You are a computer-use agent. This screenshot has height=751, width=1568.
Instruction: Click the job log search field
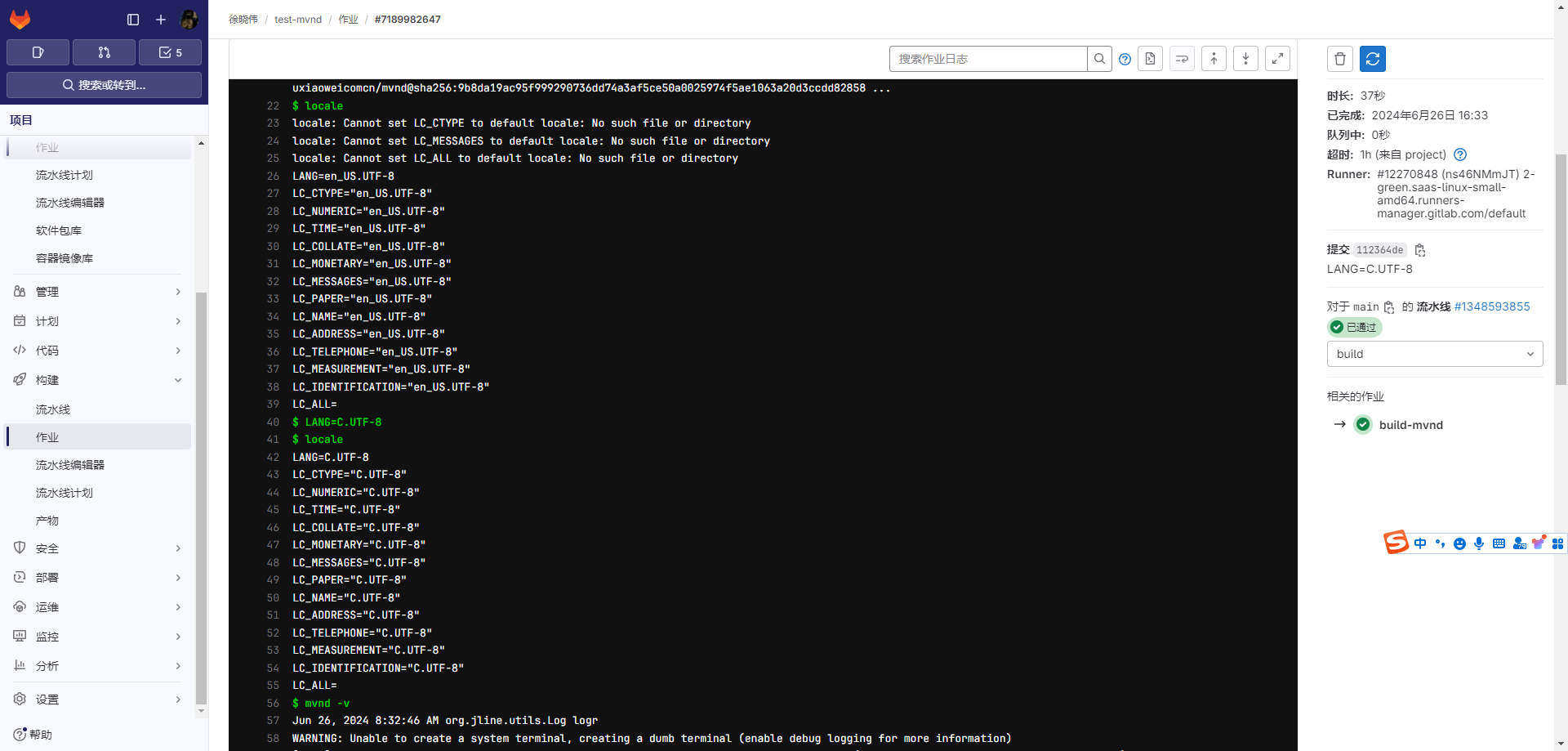coord(988,59)
